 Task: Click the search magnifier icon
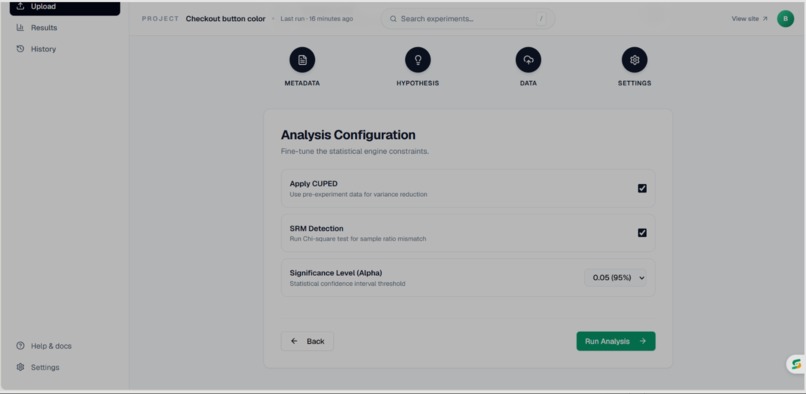pos(393,19)
